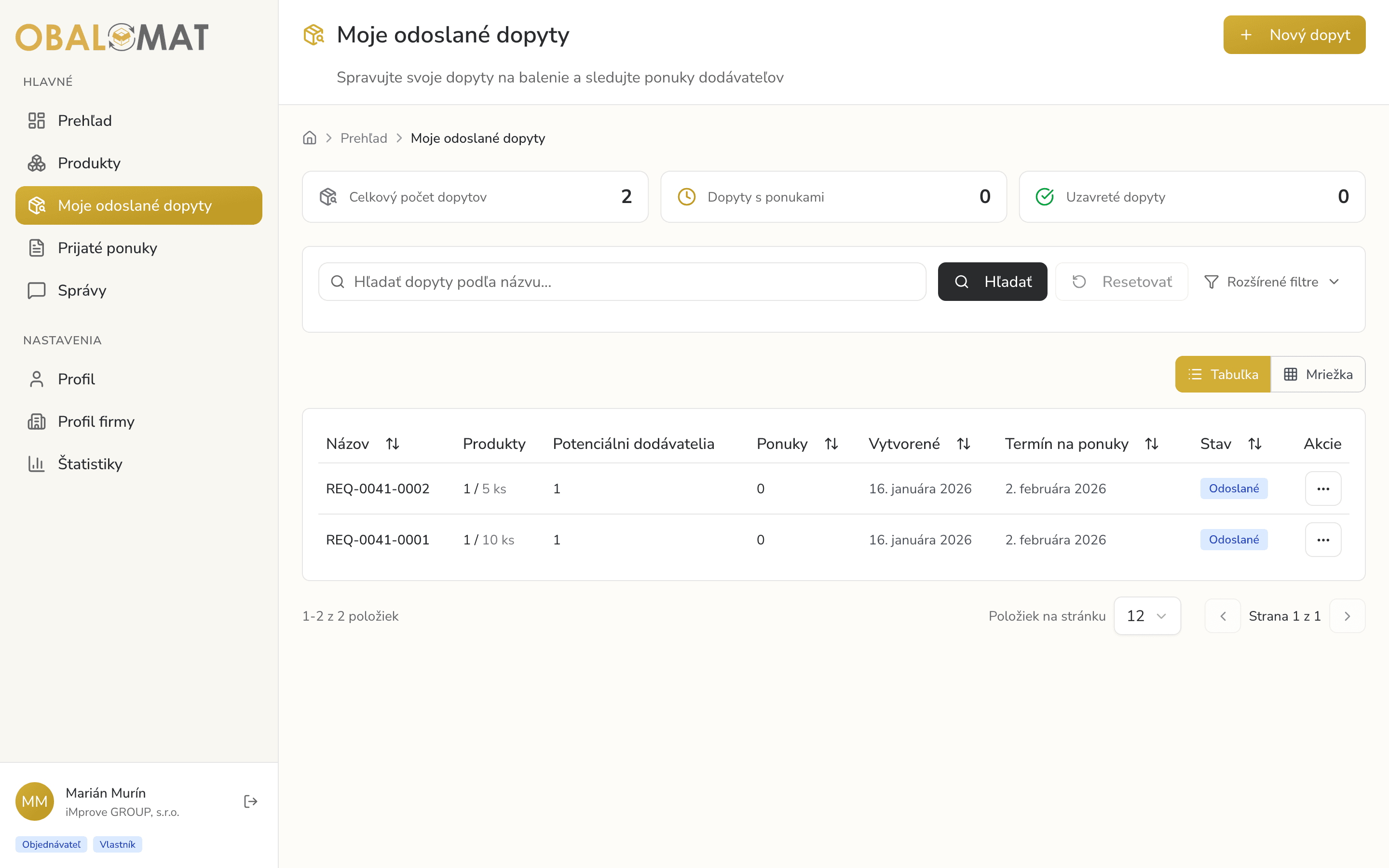The image size is (1389, 868).
Task: Sort the table by the Stav column
Action: click(x=1255, y=444)
